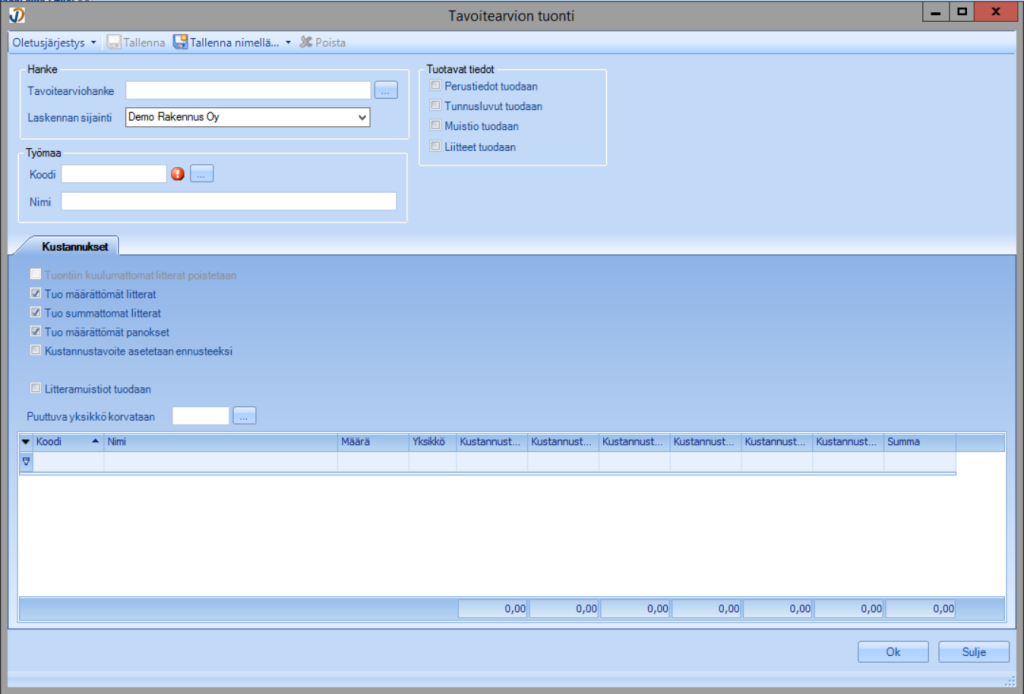
Task: Open the grid selector arrow left of Koodi
Action: pyautogui.click(x=25, y=442)
